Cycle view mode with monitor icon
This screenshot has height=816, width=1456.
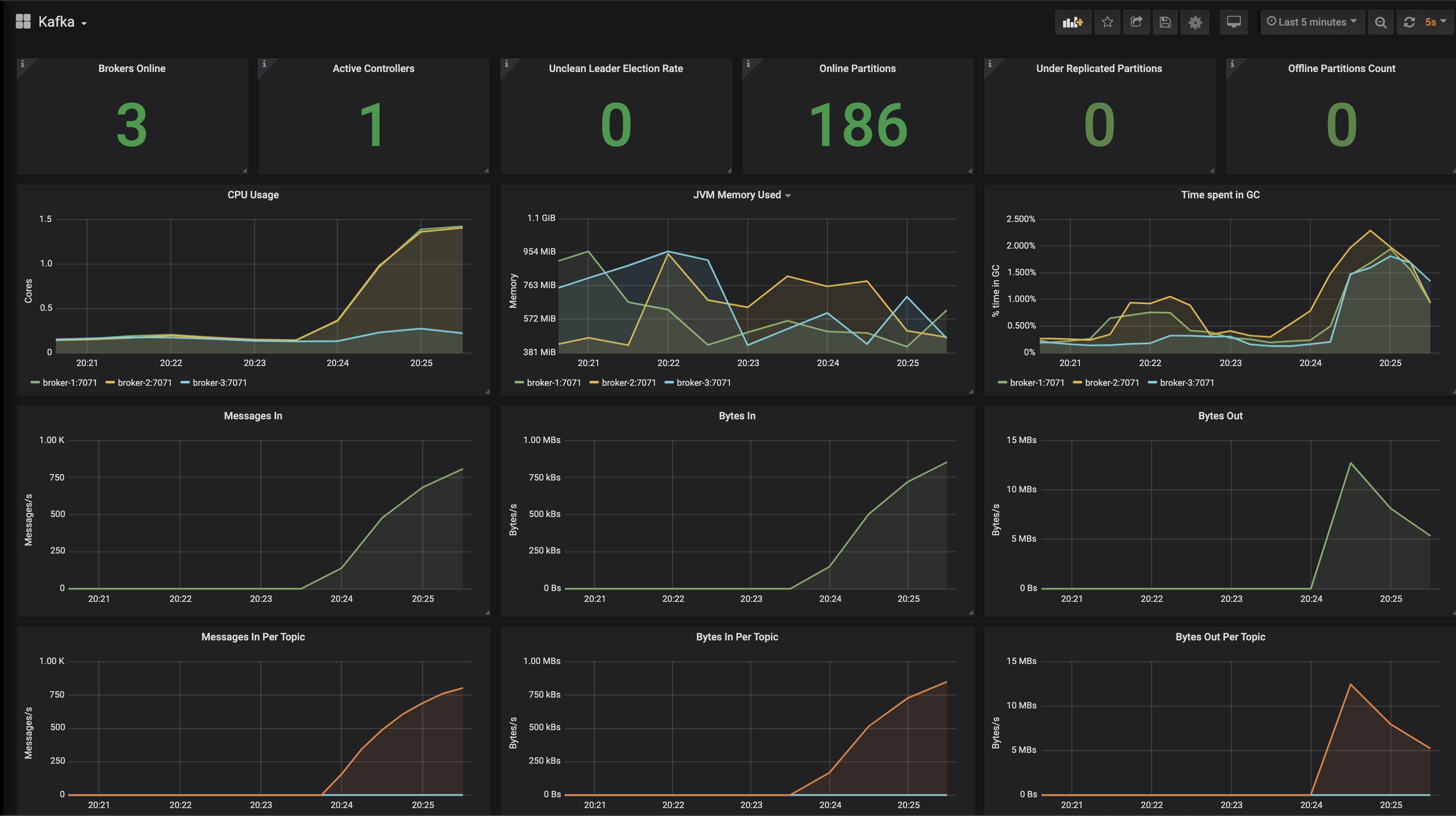1233,22
